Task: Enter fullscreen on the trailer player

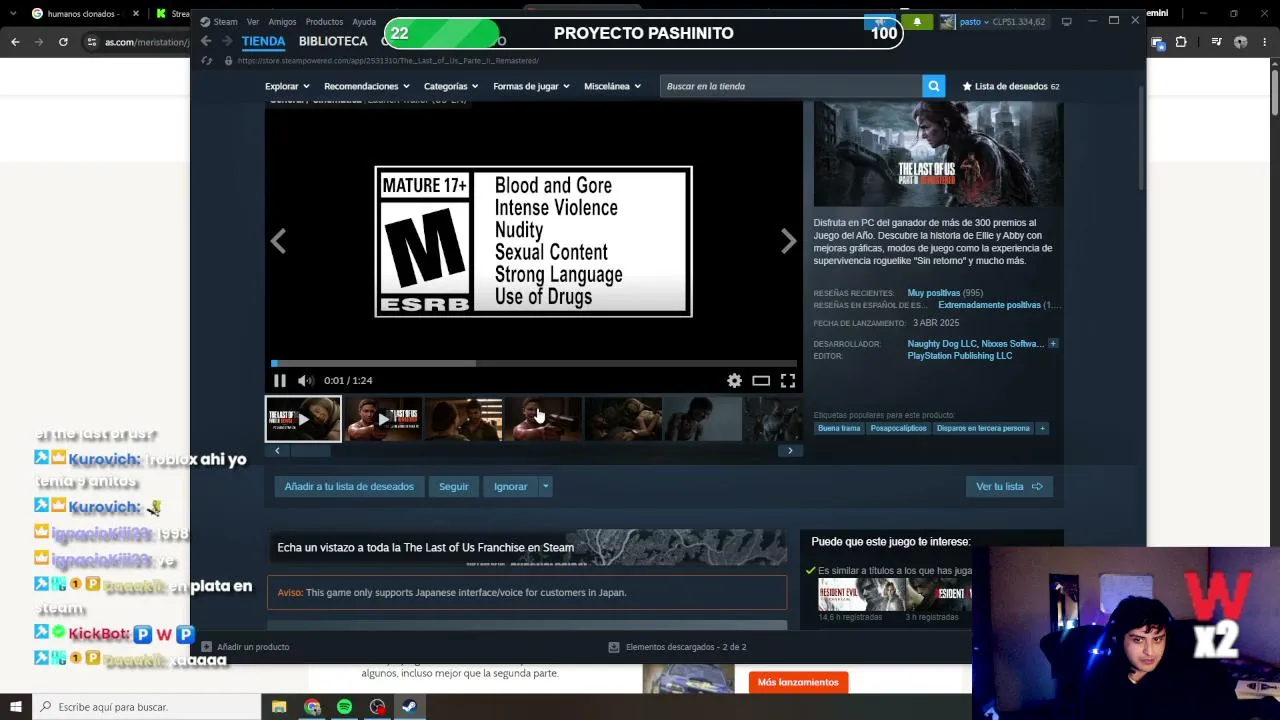Action: (x=788, y=380)
